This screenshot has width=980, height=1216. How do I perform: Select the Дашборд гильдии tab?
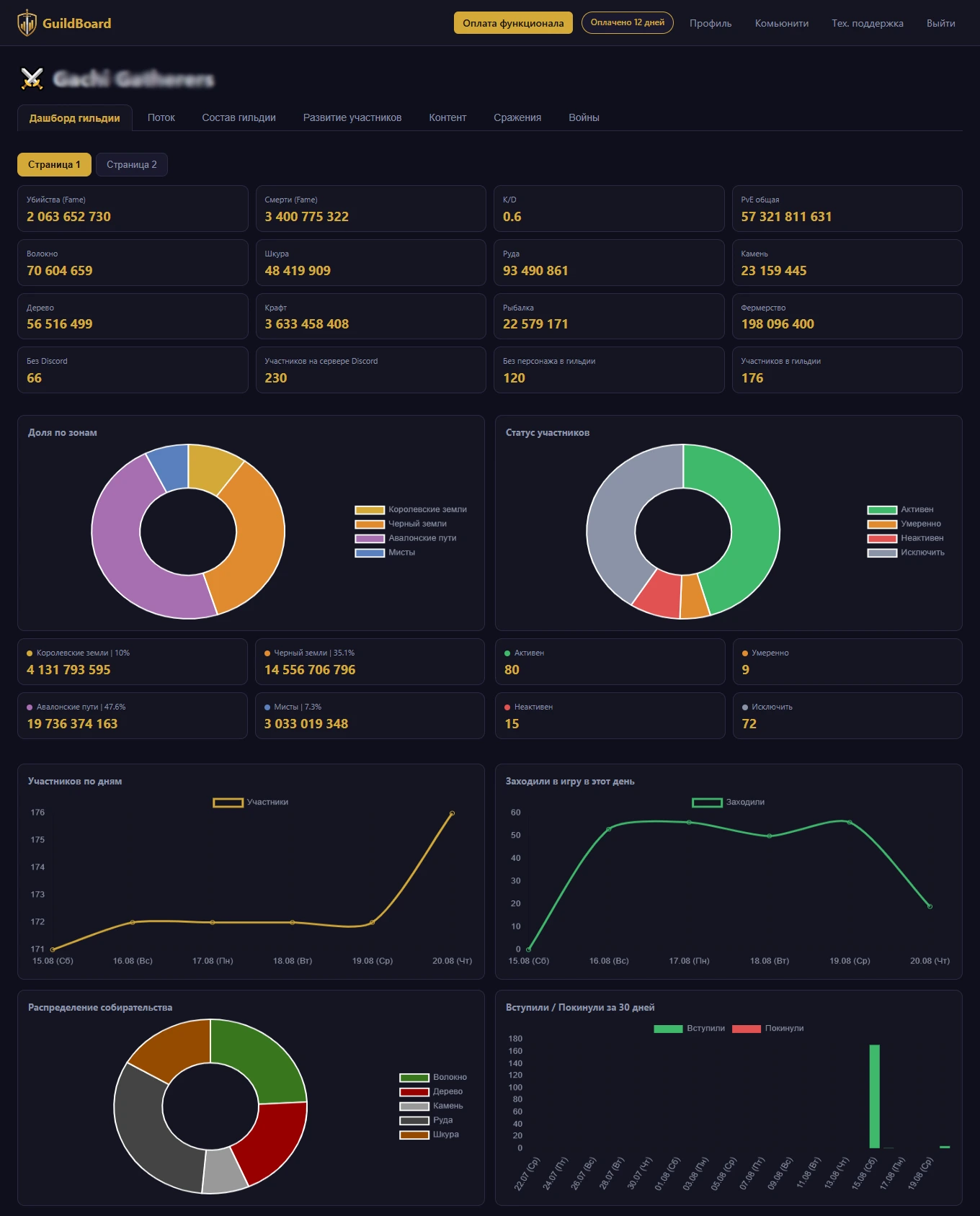pyautogui.click(x=75, y=117)
